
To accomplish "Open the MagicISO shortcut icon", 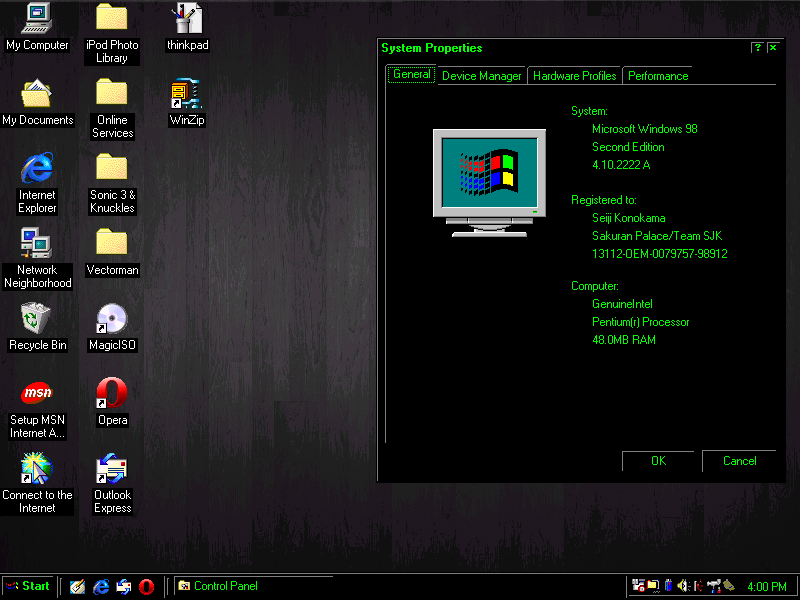I will tap(112, 319).
